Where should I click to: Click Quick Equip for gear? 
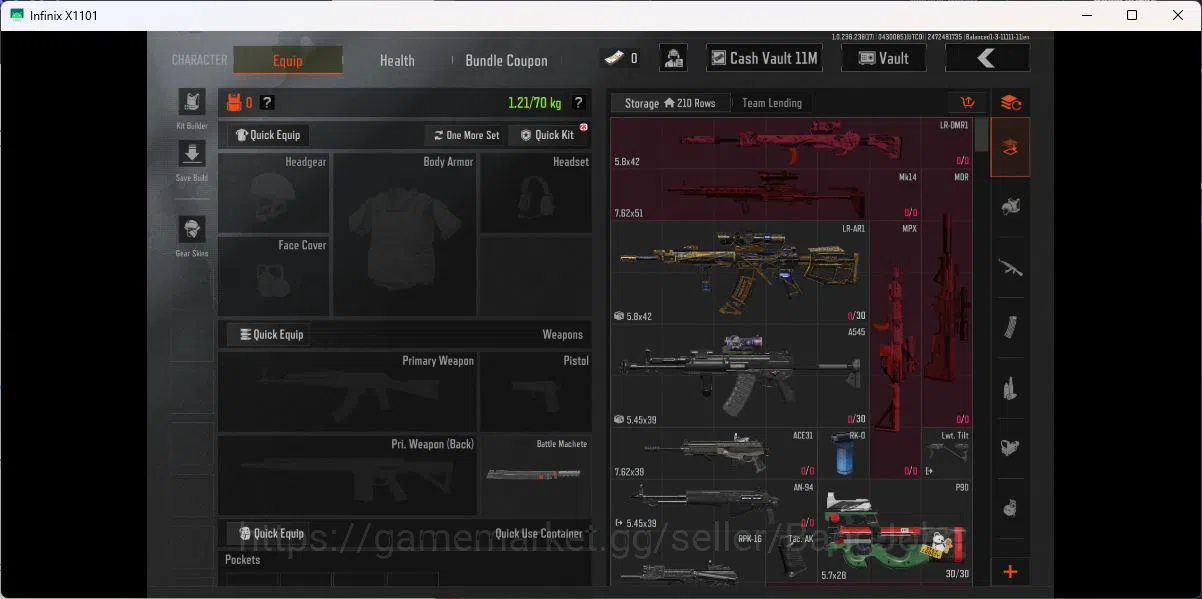pos(269,135)
